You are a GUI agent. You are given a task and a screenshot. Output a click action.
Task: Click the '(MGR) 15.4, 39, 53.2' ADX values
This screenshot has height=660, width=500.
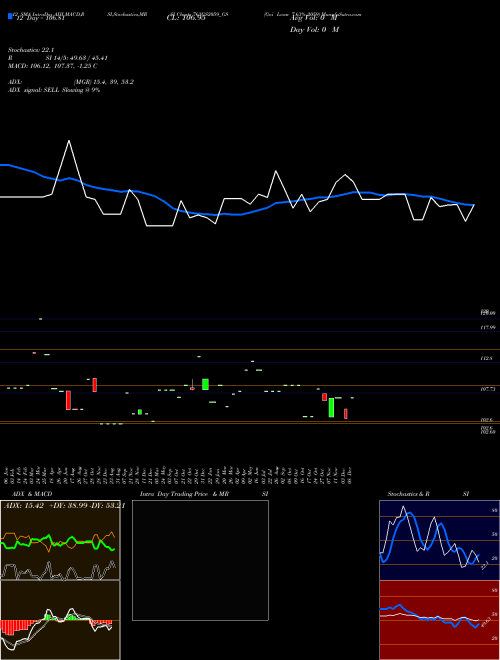click(104, 82)
